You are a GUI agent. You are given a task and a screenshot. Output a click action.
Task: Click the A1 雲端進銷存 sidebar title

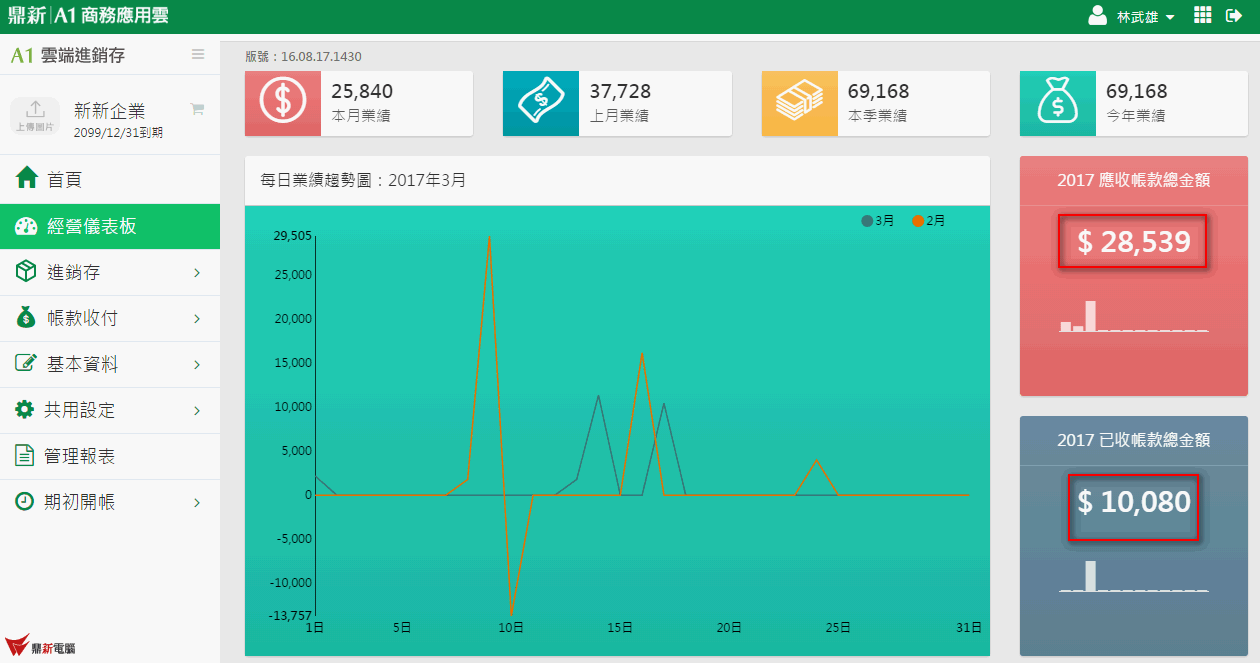68,55
